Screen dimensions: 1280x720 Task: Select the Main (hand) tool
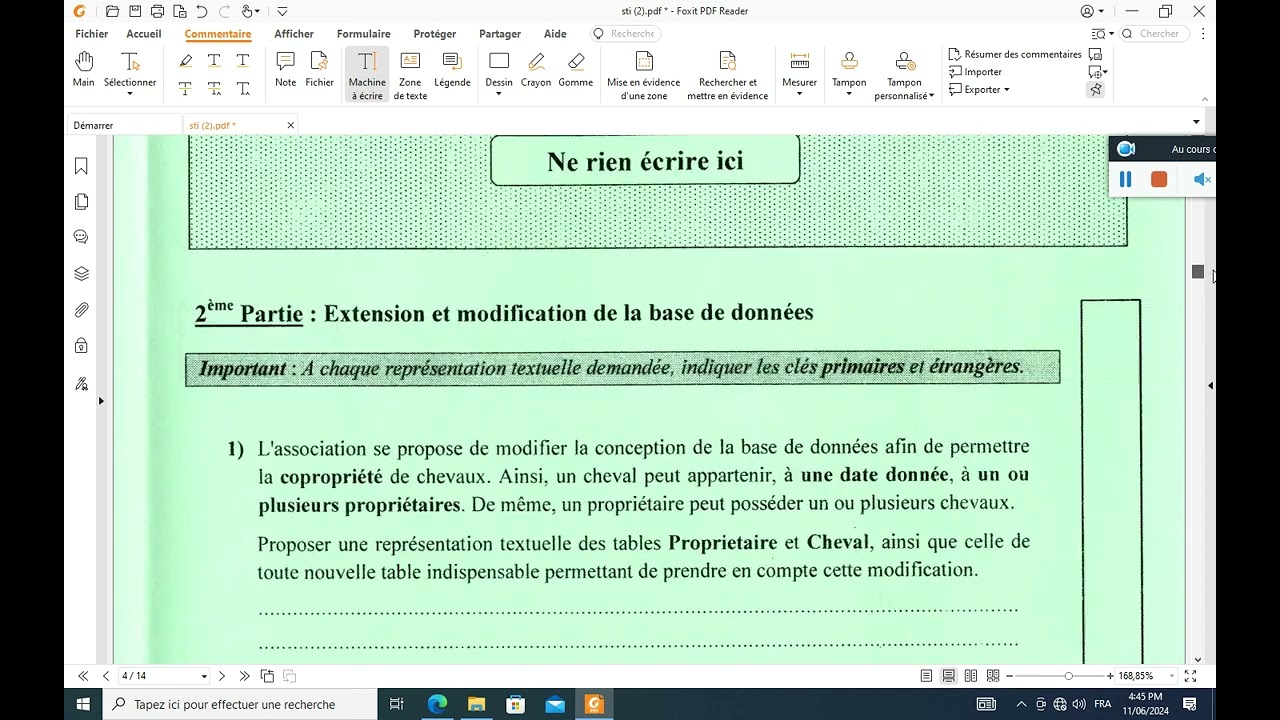click(84, 70)
